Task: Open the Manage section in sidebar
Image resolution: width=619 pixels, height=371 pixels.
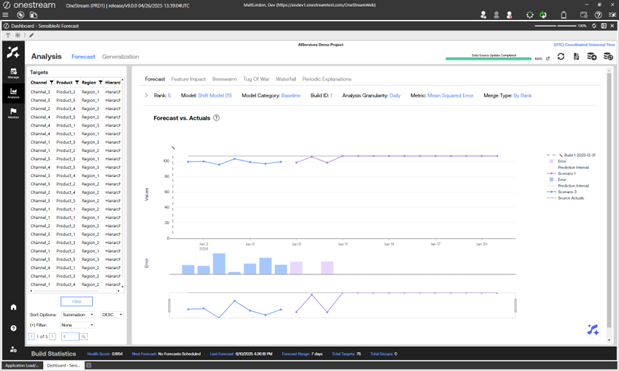Action: (13, 73)
